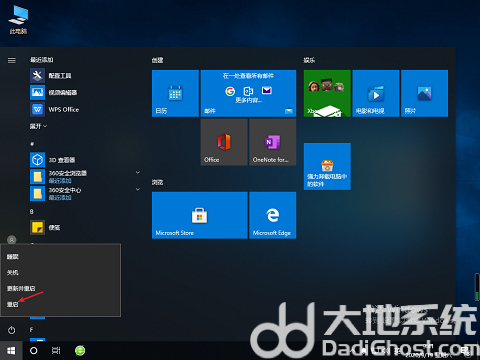Open the 便笺 sticky notes app
Screen dimensions: 480x360
point(85,228)
